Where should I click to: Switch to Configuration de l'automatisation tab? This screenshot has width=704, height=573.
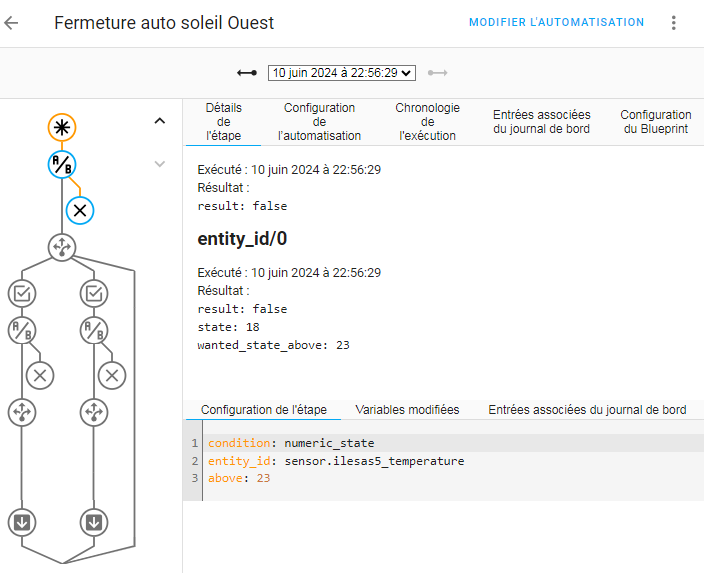pyautogui.click(x=319, y=122)
